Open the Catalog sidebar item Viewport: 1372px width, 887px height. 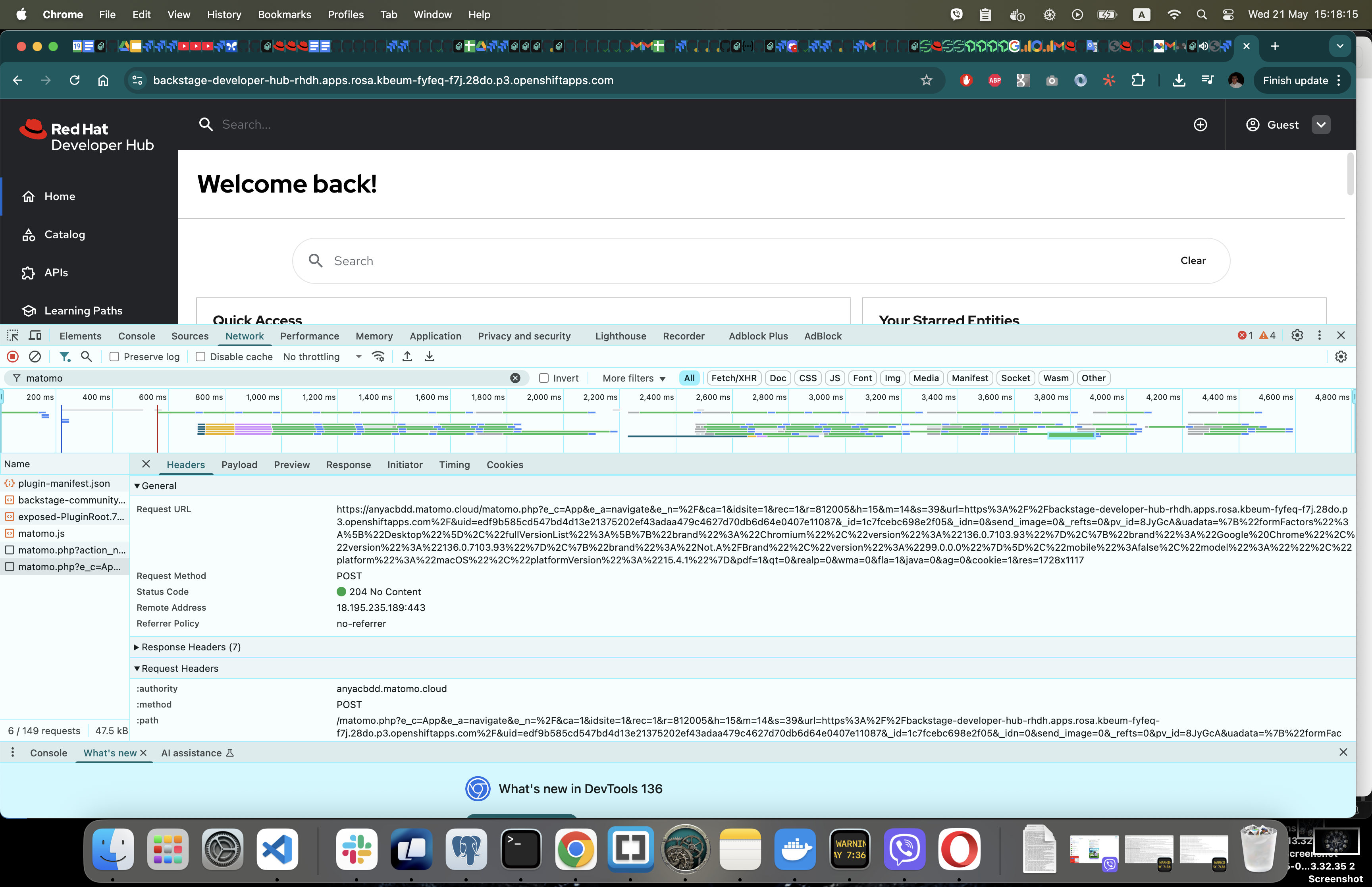coord(64,234)
